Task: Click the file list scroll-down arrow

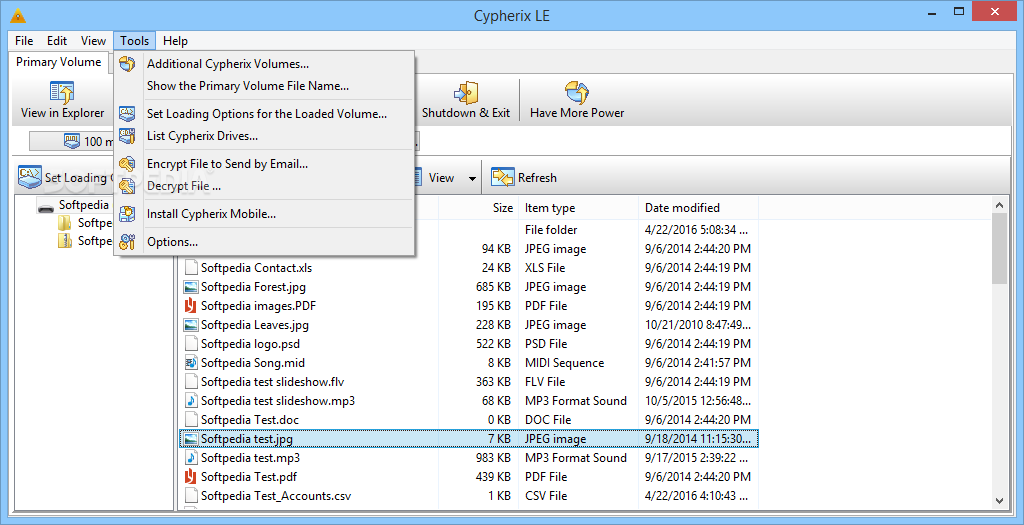Action: click(x=999, y=501)
